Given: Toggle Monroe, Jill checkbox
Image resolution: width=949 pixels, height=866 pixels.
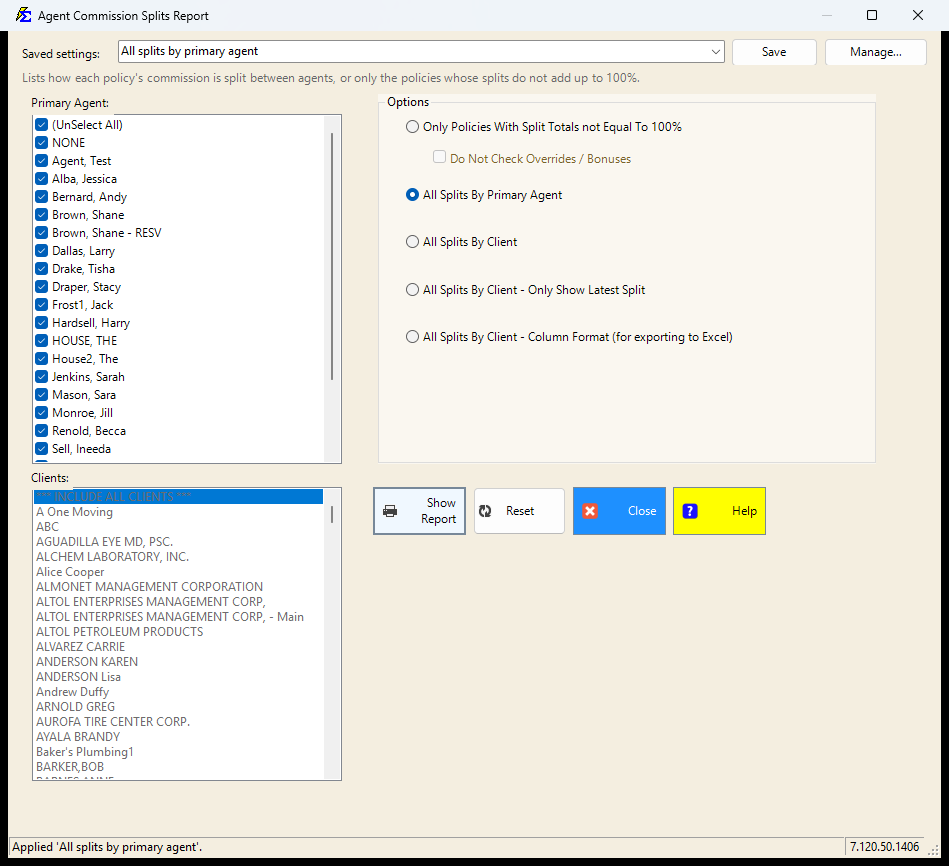Looking at the screenshot, I should 41,413.
